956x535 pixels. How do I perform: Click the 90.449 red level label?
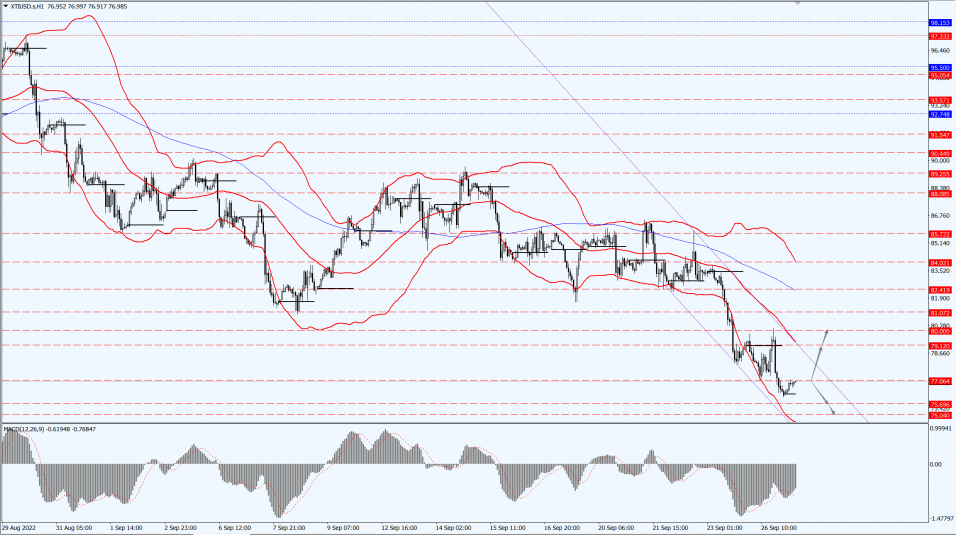click(940, 153)
